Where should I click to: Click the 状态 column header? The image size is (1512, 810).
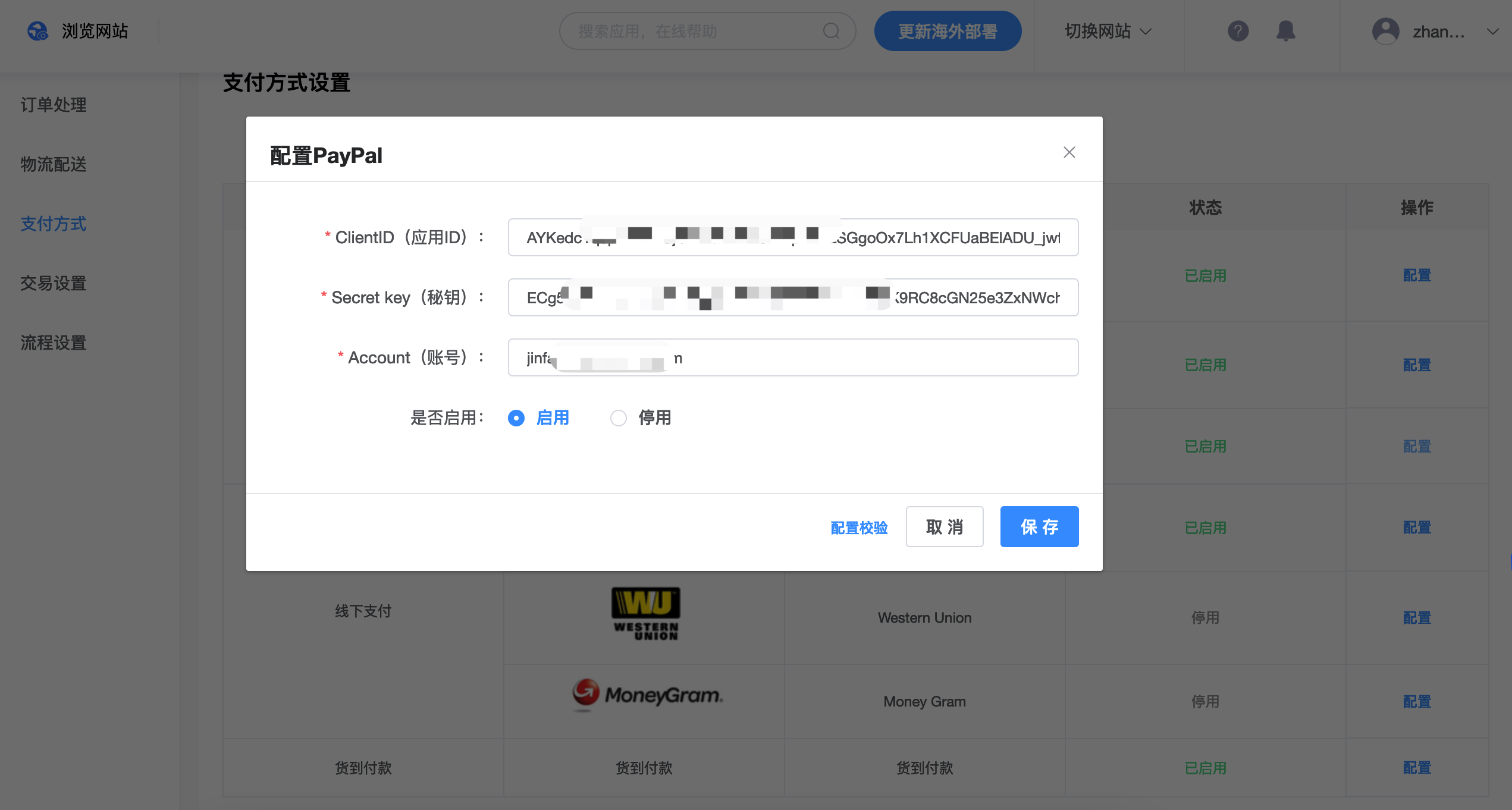[x=1205, y=208]
